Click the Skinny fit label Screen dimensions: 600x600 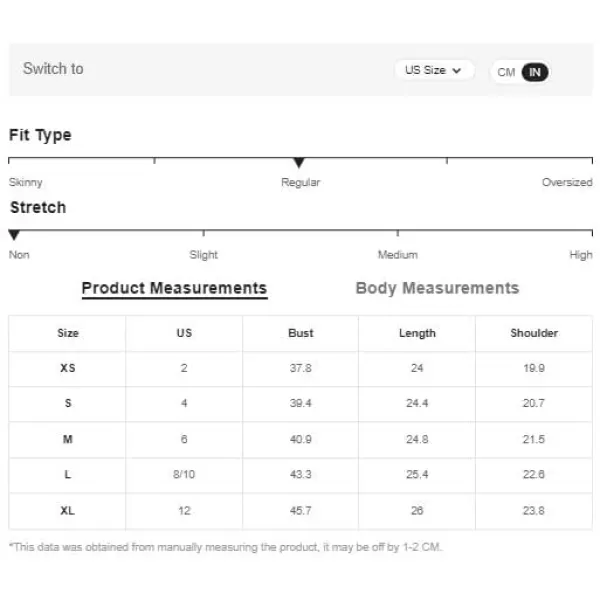(x=26, y=182)
